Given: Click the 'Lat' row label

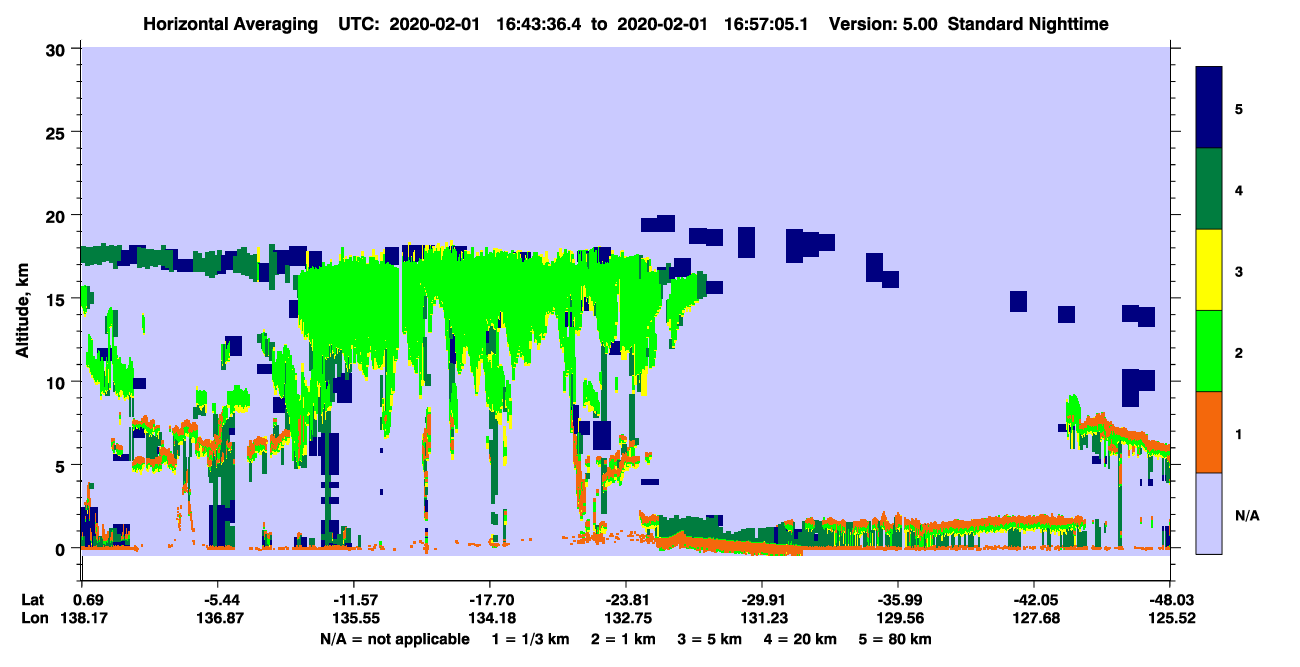Looking at the screenshot, I should tap(32, 599).
